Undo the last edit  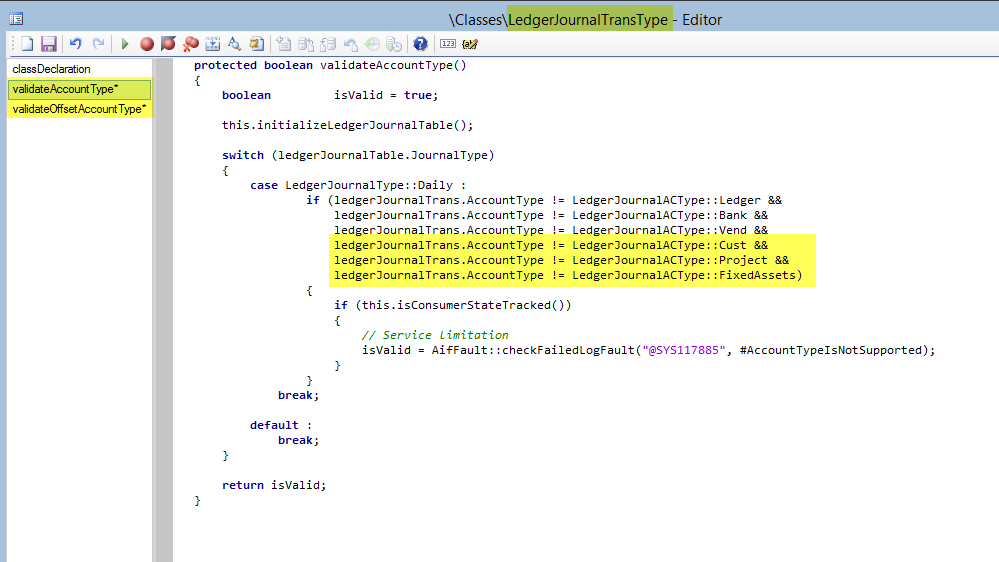76,44
